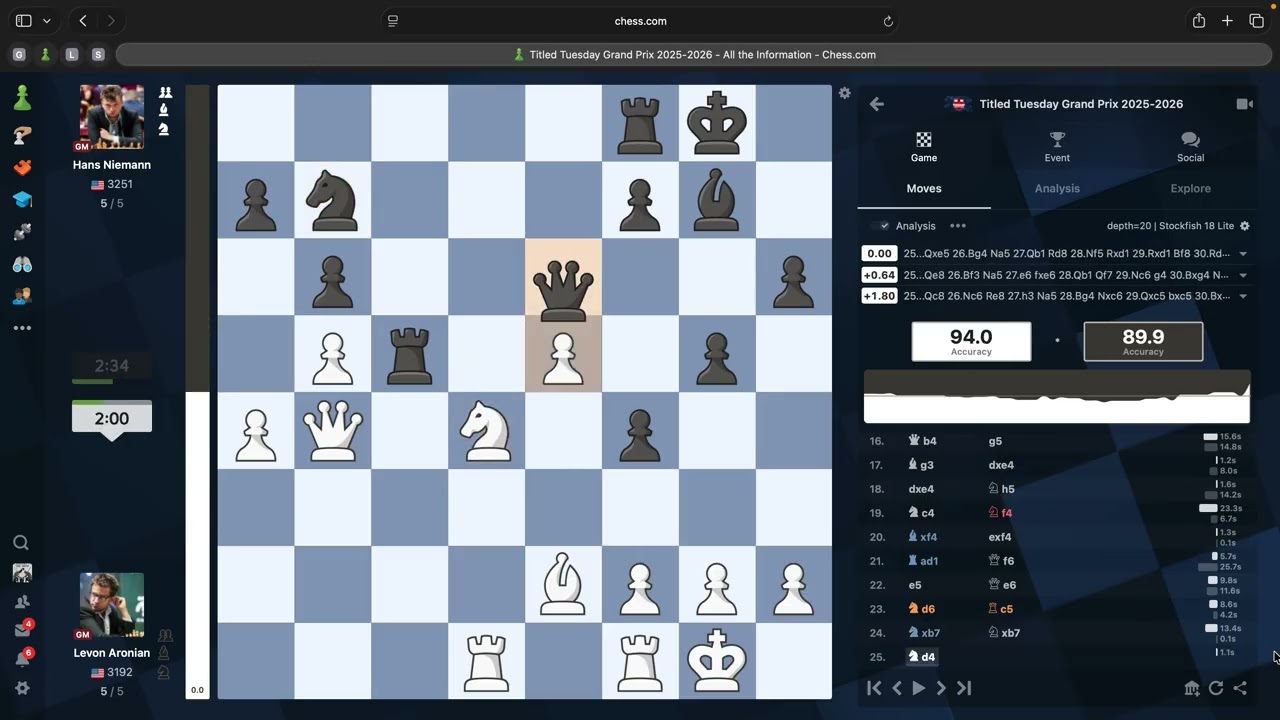Select move 23 black Rc5
Viewport: 1280px width, 720px height.
pos(1000,609)
